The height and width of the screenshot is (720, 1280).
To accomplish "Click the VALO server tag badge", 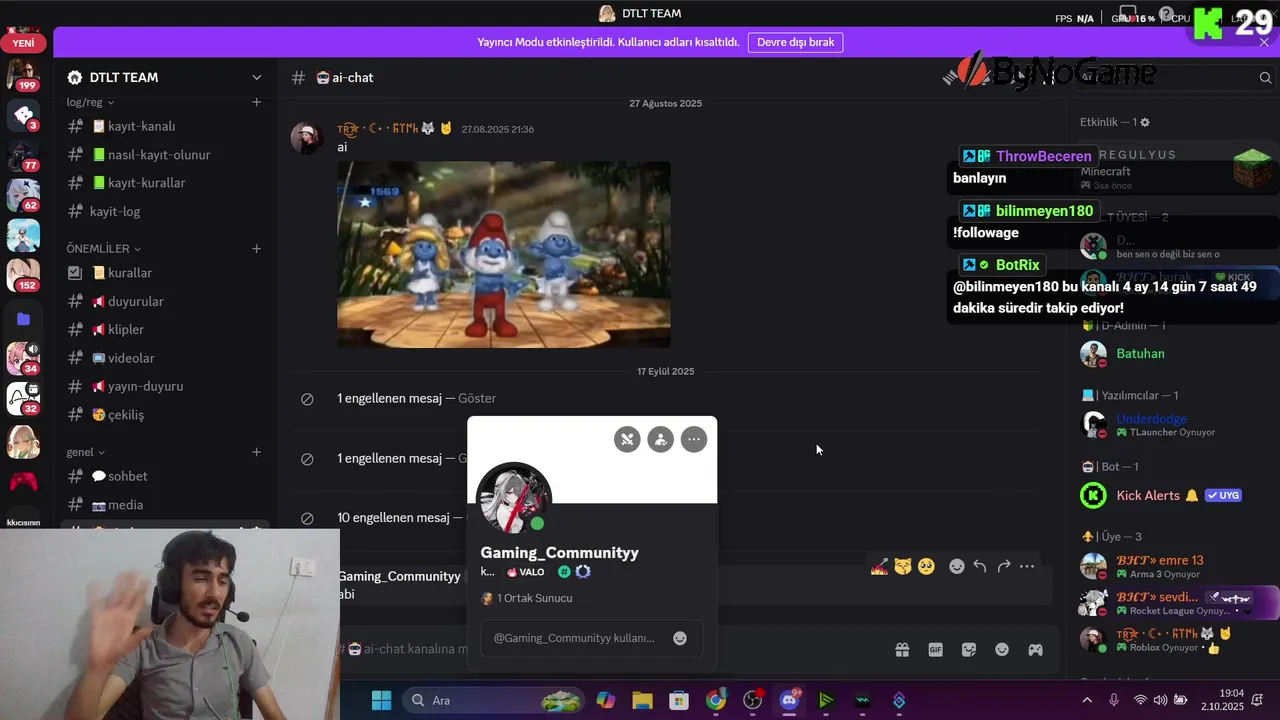I will [x=526, y=572].
